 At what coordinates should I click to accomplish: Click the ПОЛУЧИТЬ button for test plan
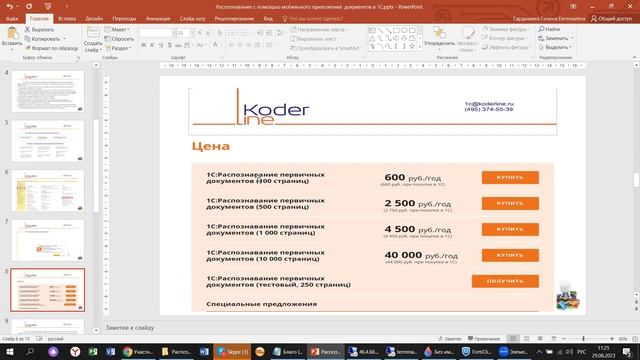(505, 281)
